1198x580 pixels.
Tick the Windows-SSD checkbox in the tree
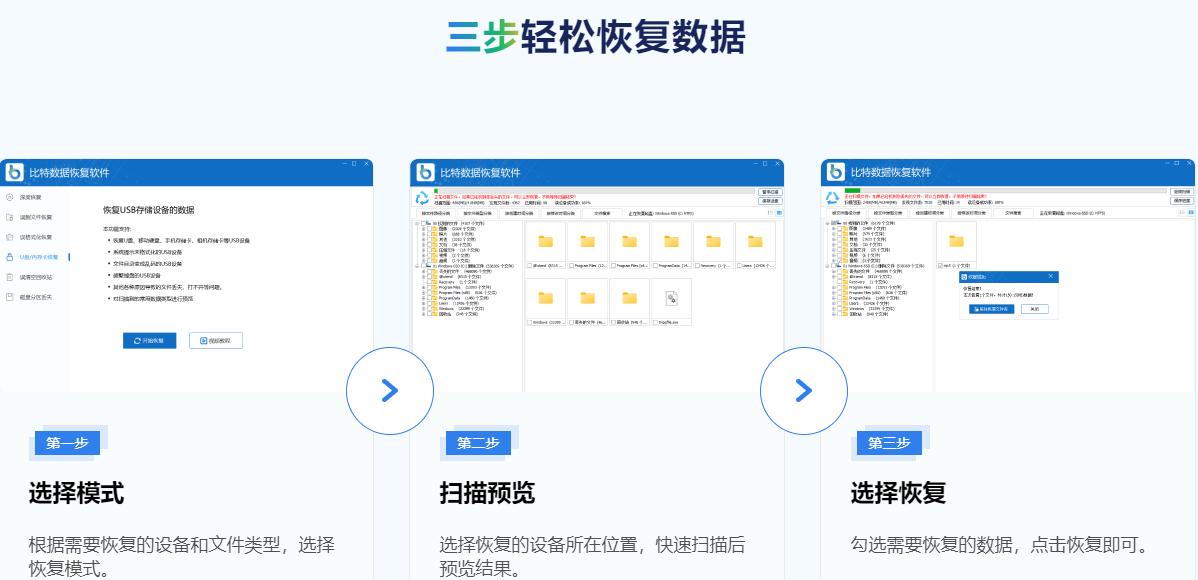421,266
